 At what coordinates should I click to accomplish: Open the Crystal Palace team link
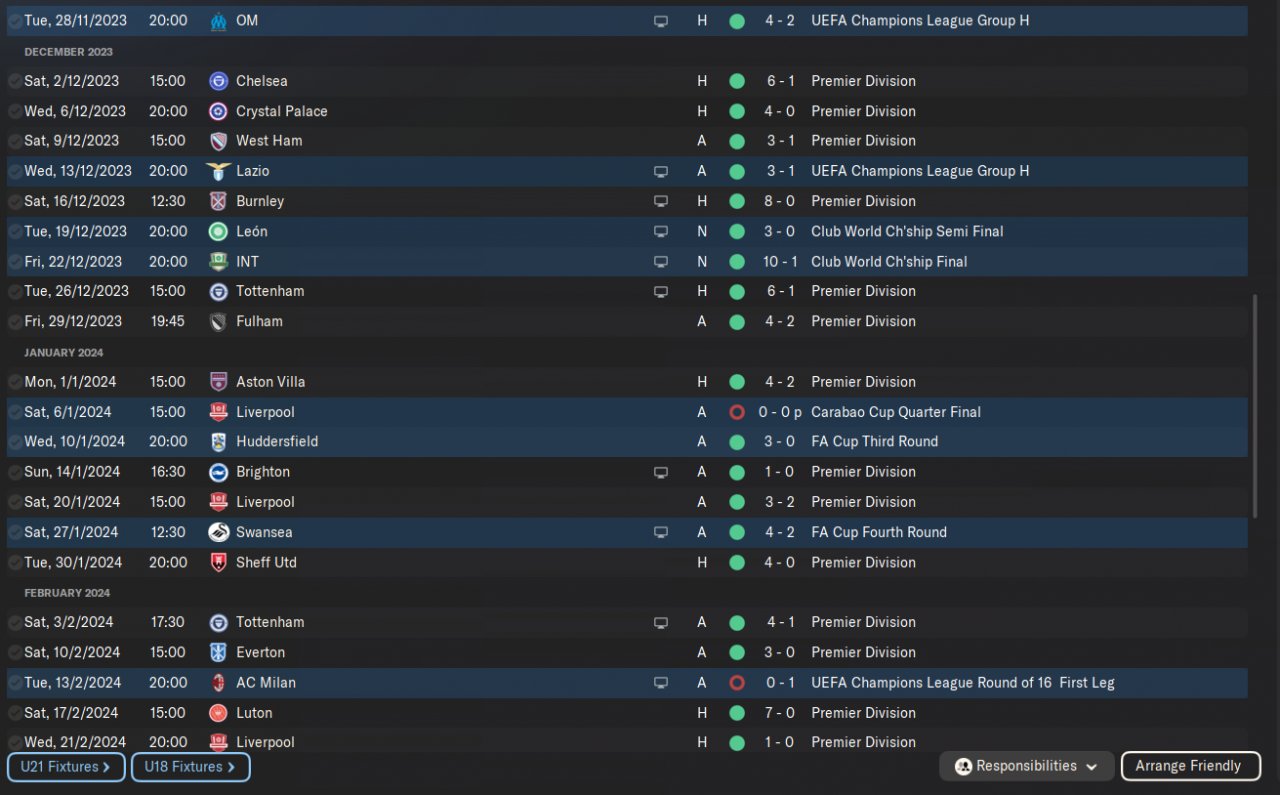[281, 111]
